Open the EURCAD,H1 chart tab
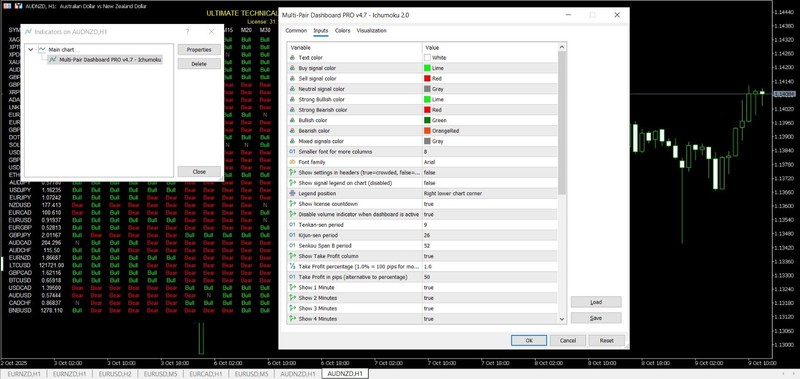 coord(206,374)
